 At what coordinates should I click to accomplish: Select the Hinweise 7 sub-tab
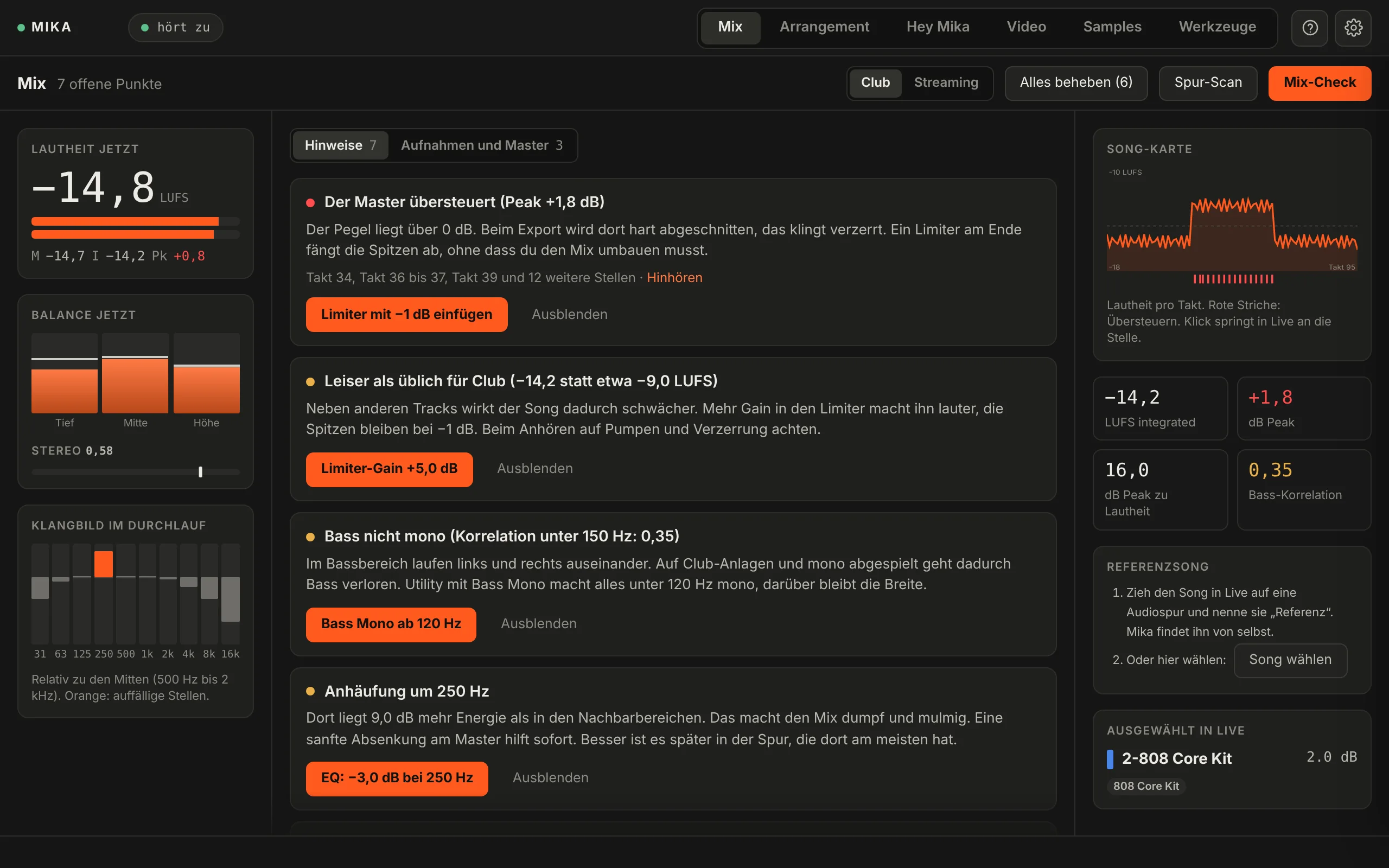[x=340, y=145]
